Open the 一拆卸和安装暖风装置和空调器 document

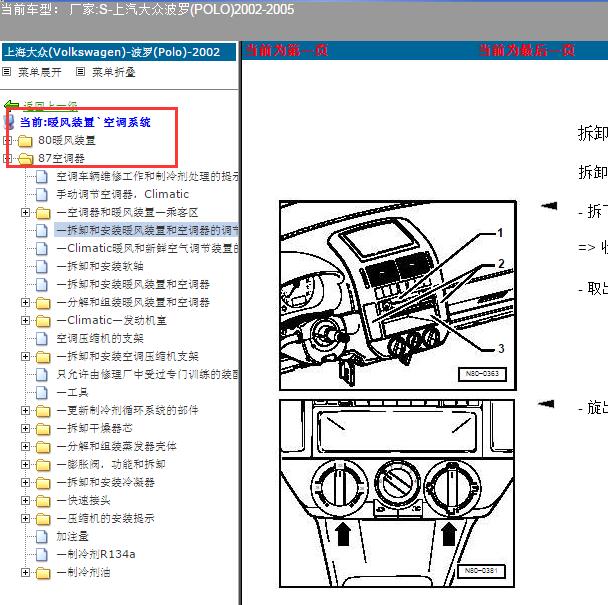click(x=133, y=284)
